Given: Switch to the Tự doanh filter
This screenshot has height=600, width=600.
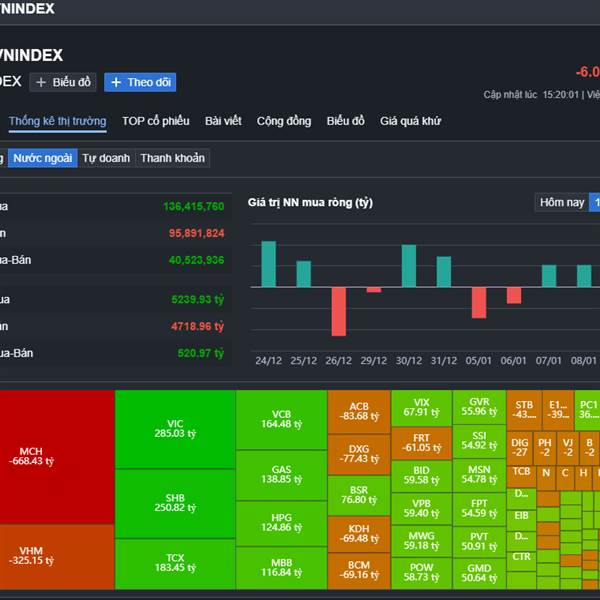Looking at the screenshot, I should (106, 158).
